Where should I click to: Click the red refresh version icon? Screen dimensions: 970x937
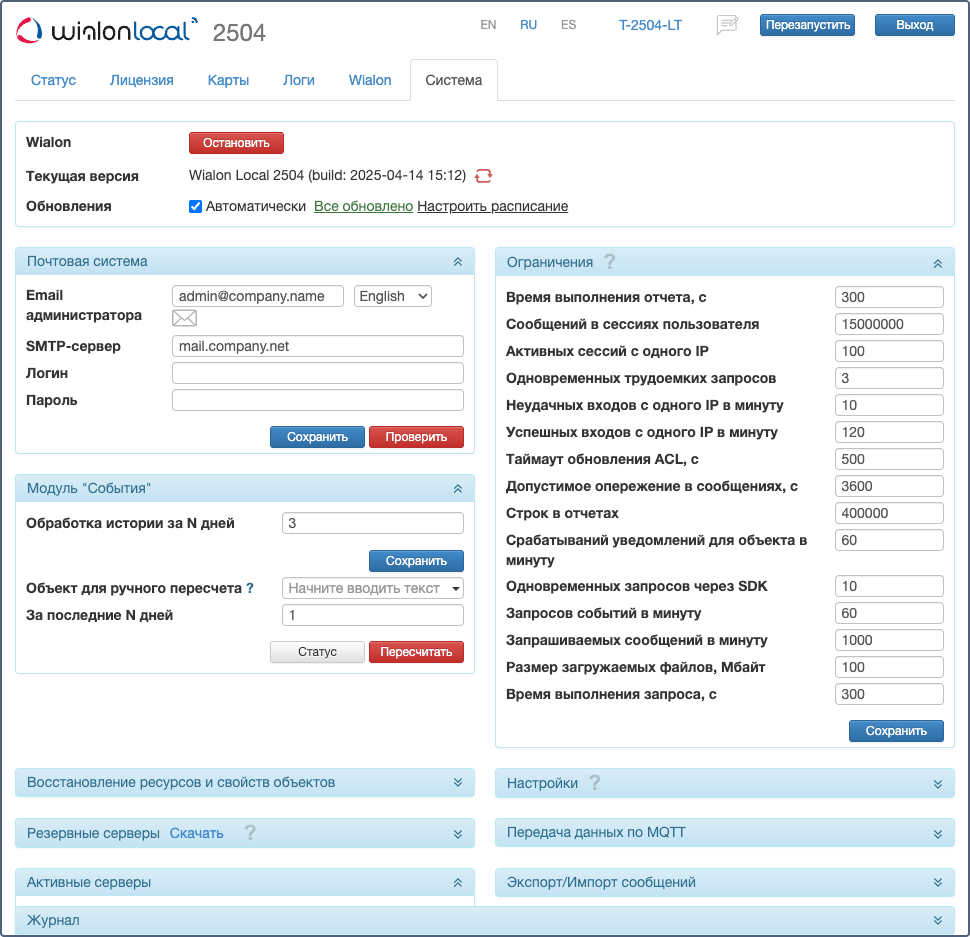point(483,176)
